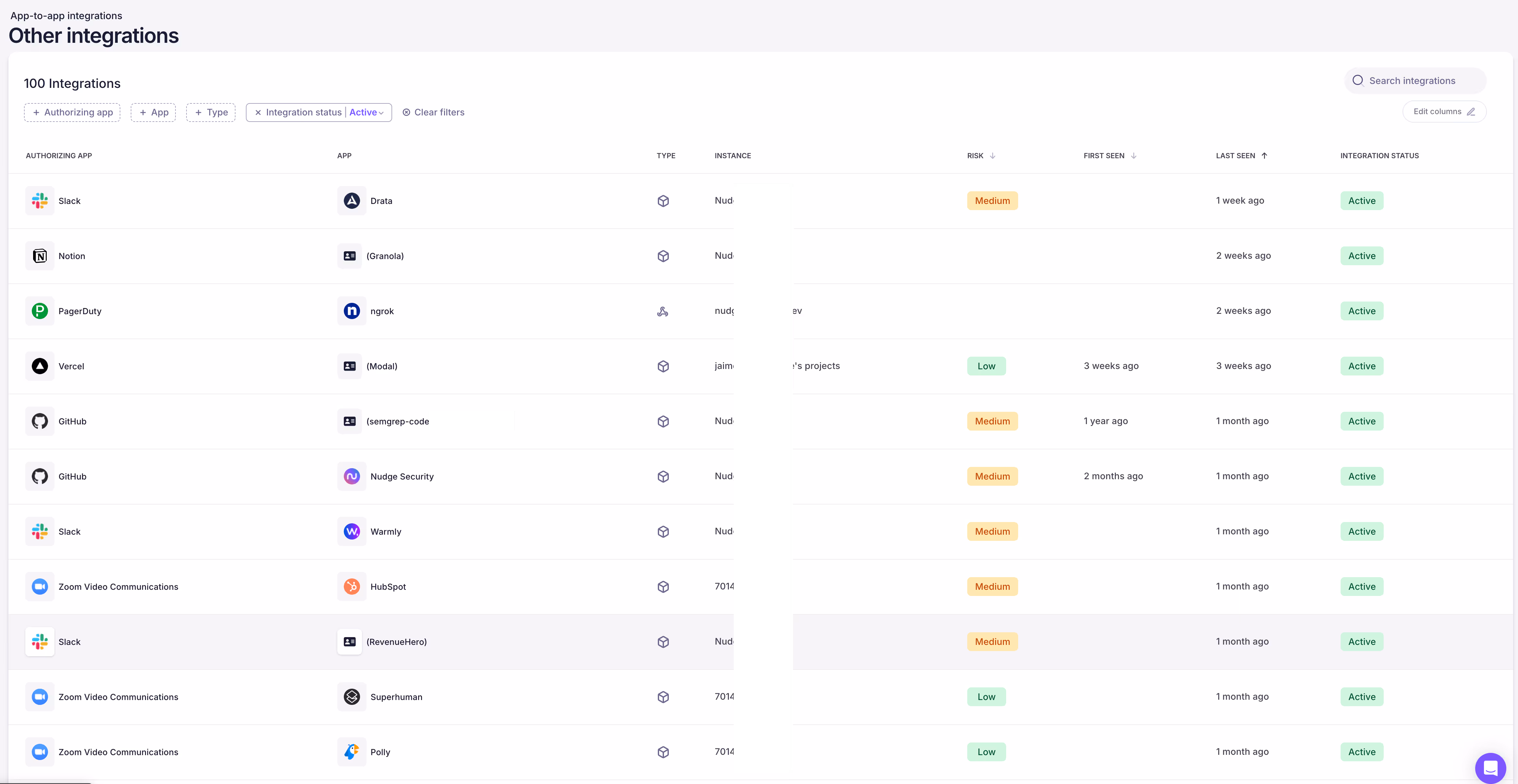Click the Active status badge in the Notion row
1518x784 pixels.
point(1362,256)
